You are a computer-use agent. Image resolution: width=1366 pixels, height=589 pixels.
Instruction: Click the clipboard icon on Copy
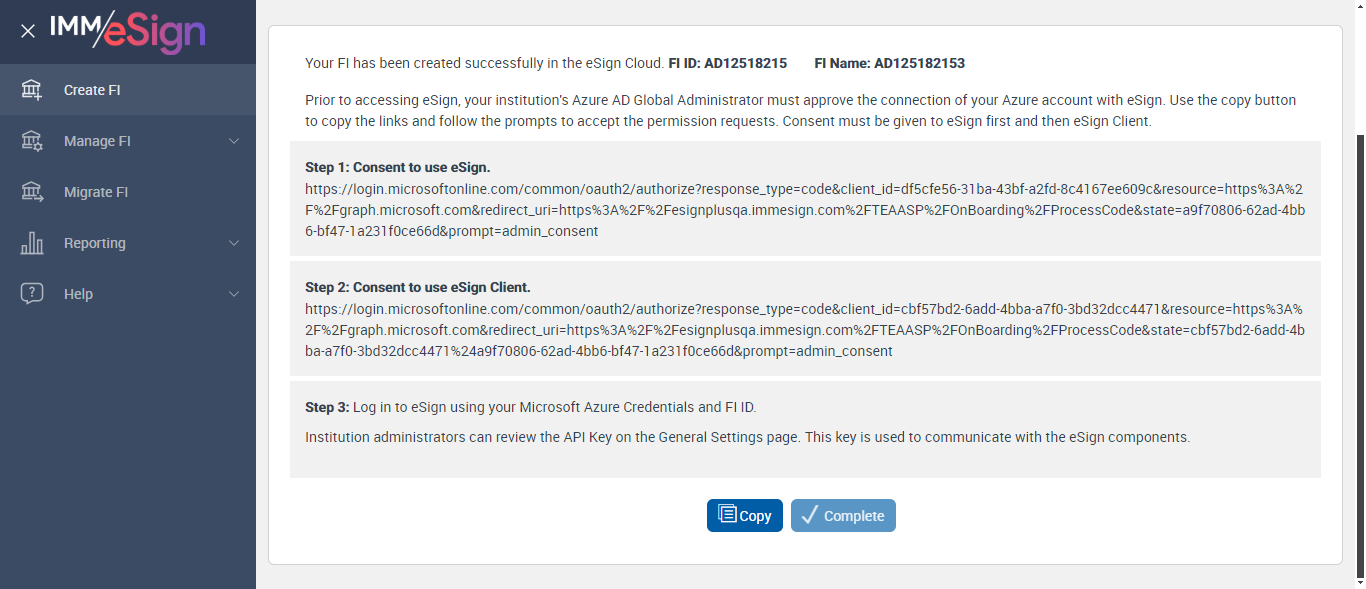[727, 515]
